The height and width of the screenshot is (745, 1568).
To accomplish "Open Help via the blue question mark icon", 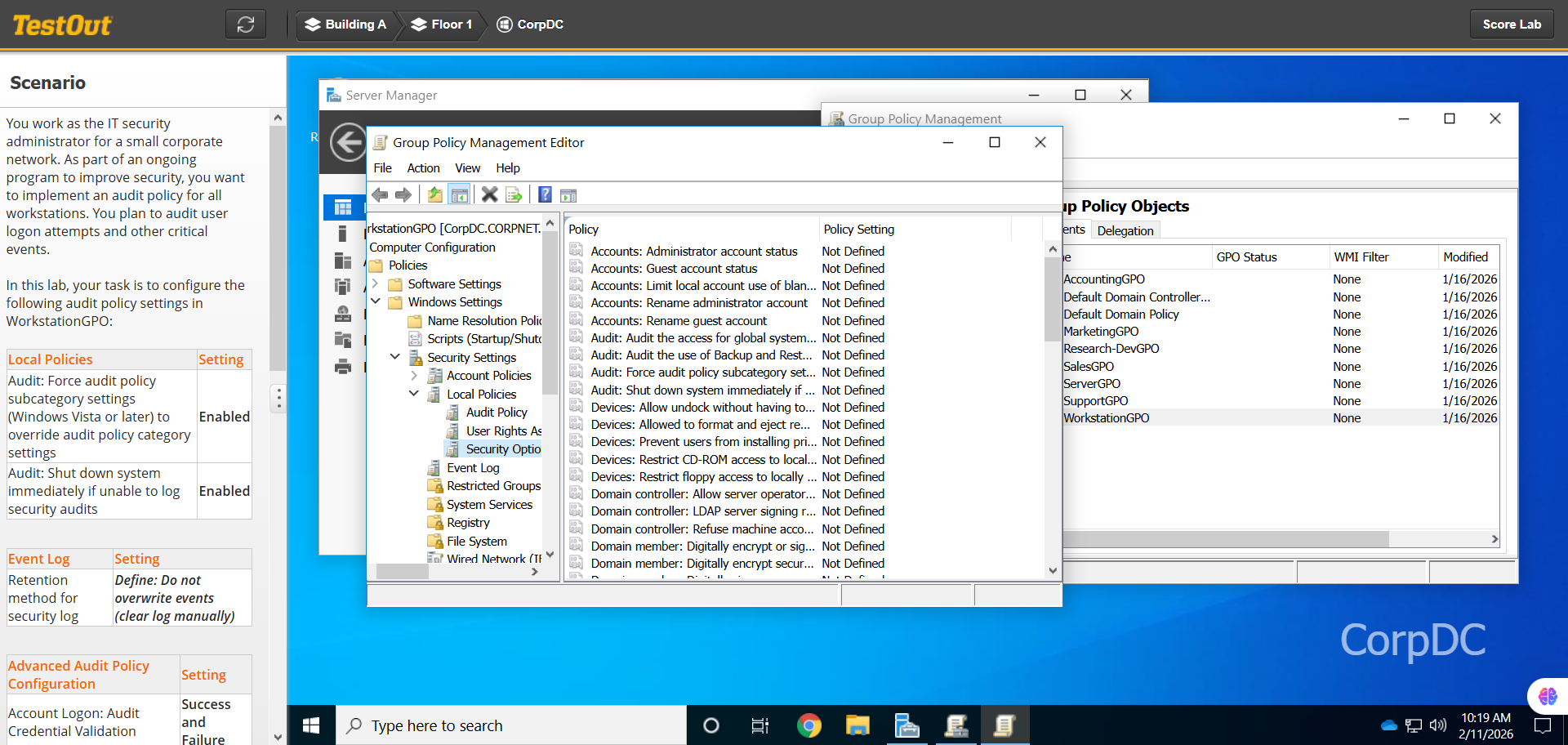I will (x=545, y=195).
